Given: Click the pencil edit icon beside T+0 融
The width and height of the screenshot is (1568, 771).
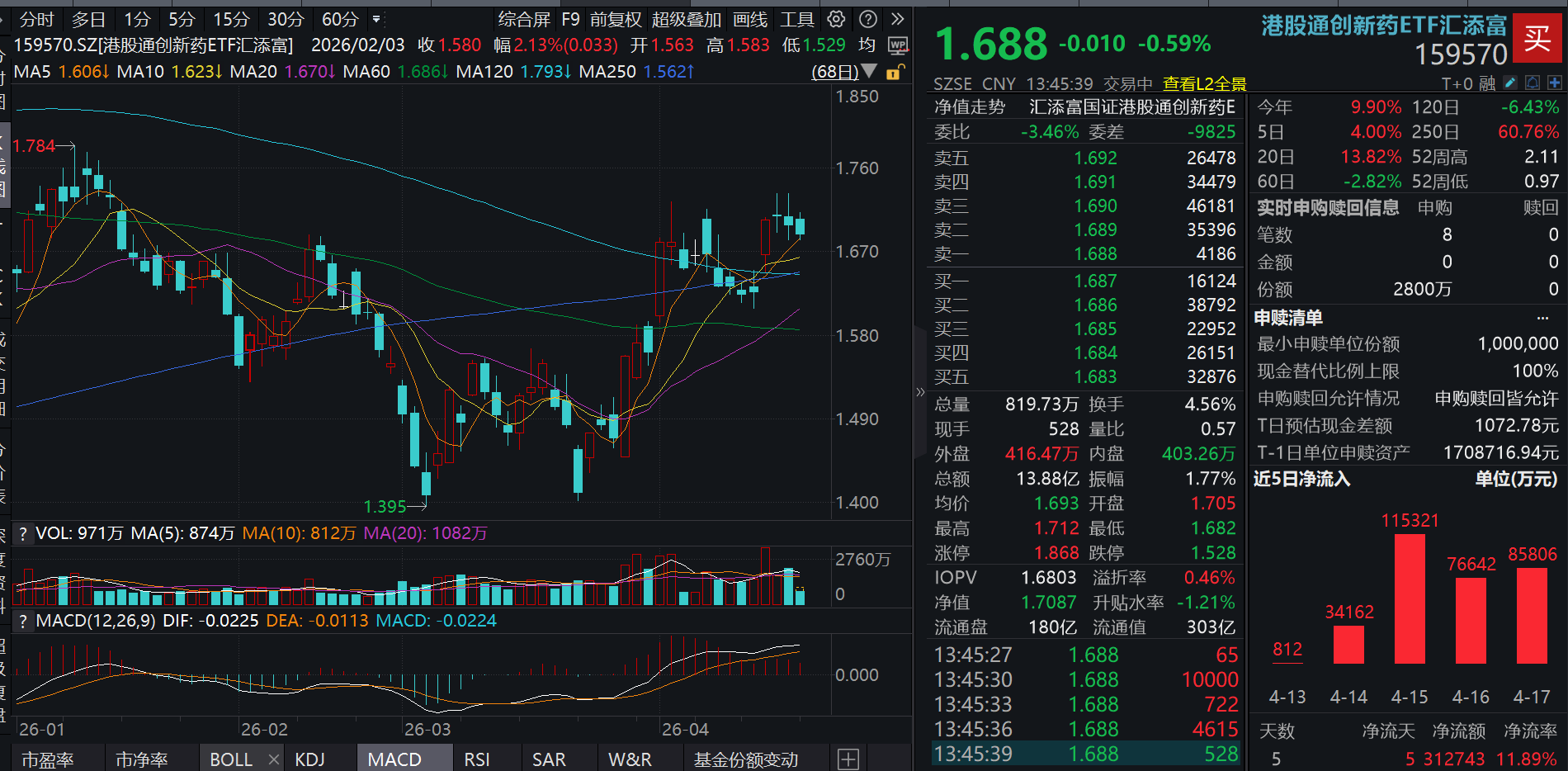Looking at the screenshot, I should click(x=1510, y=83).
